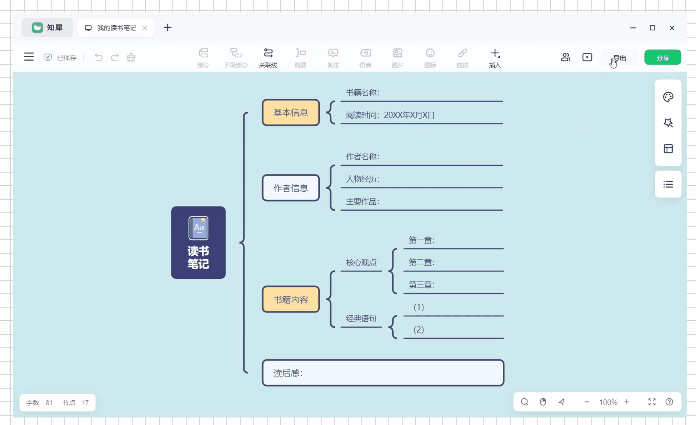Select the 书籍名称 line node
This screenshot has width=696, height=425.
point(422,93)
